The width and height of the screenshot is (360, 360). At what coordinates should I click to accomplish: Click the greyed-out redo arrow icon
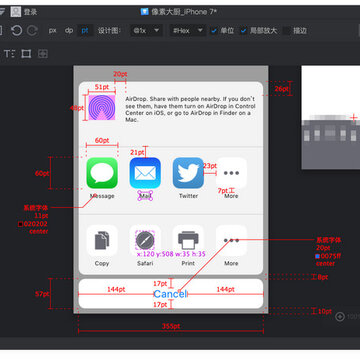pyautogui.click(x=32, y=31)
